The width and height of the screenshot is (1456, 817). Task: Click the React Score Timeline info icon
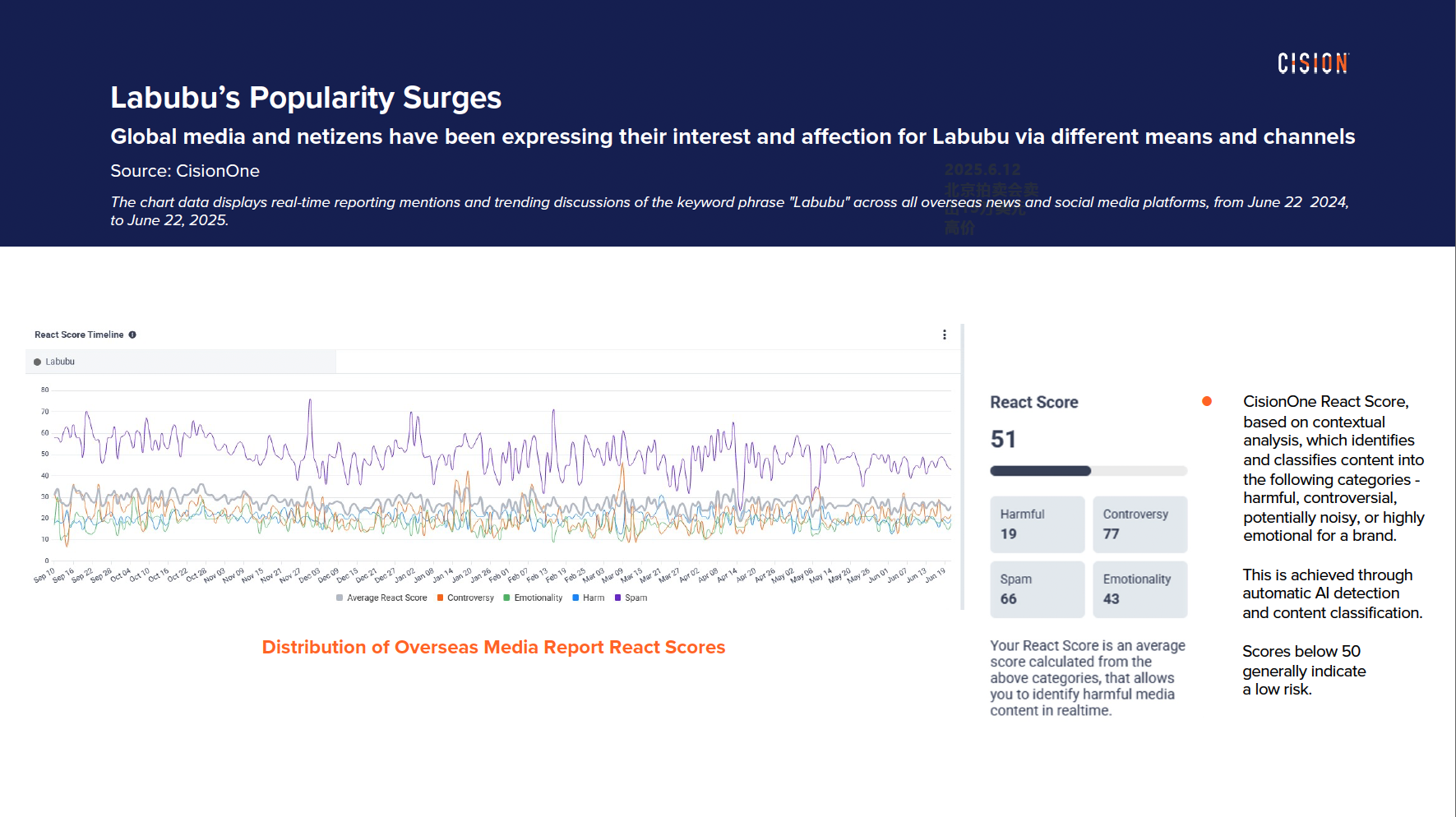[x=132, y=335]
